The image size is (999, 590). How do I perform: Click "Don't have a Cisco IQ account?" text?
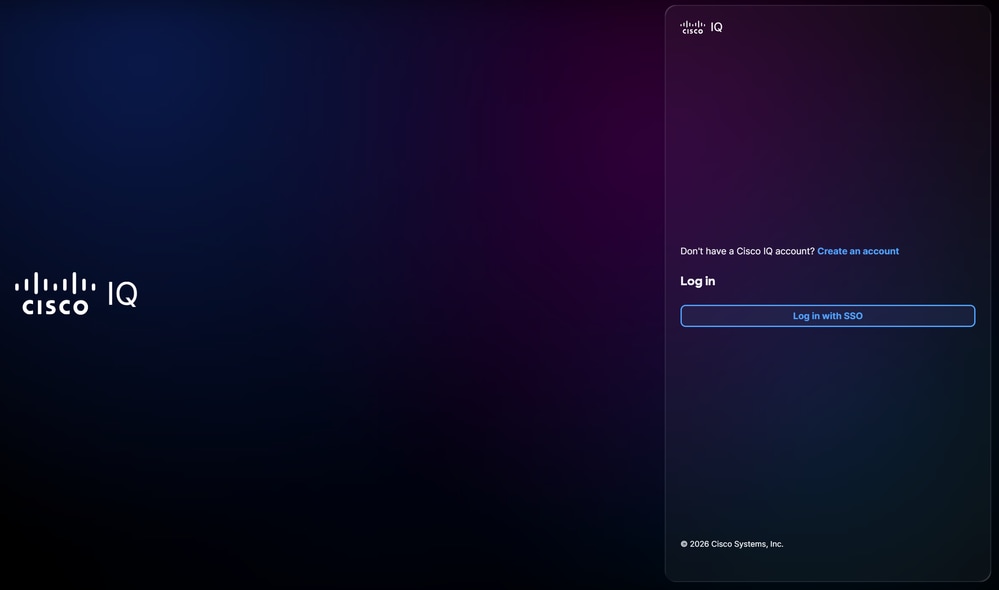coord(747,251)
